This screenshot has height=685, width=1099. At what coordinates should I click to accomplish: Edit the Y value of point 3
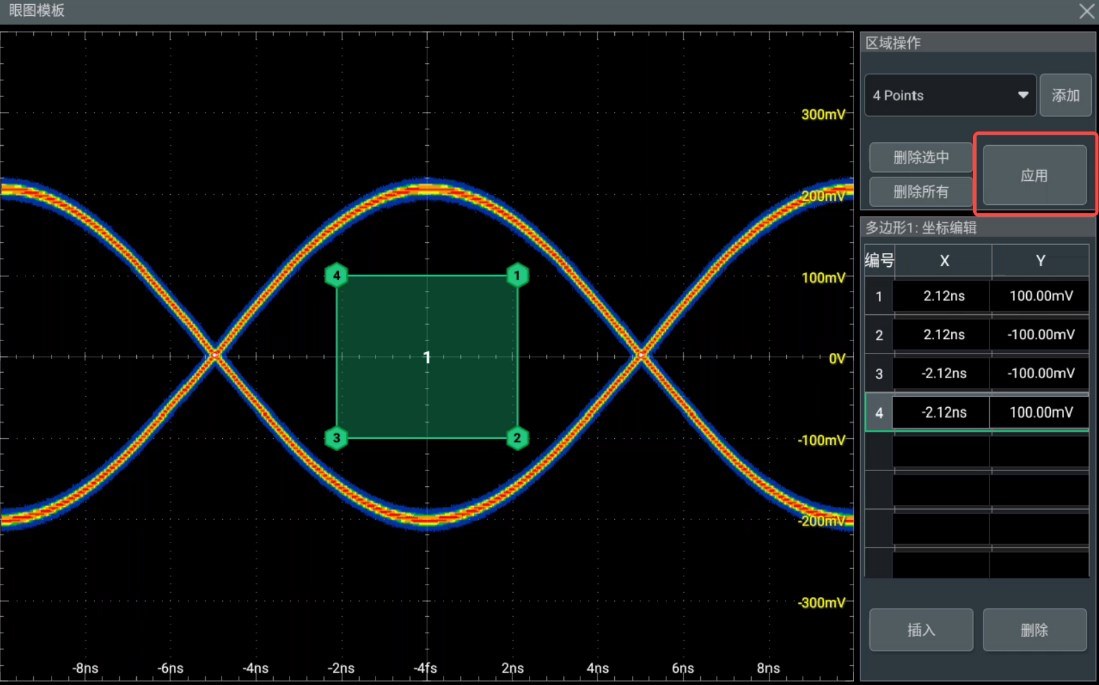(x=1040, y=373)
